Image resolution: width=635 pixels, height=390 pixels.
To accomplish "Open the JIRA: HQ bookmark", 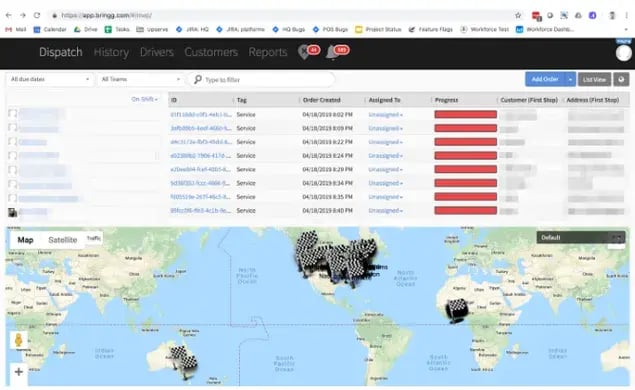I will (x=192, y=30).
